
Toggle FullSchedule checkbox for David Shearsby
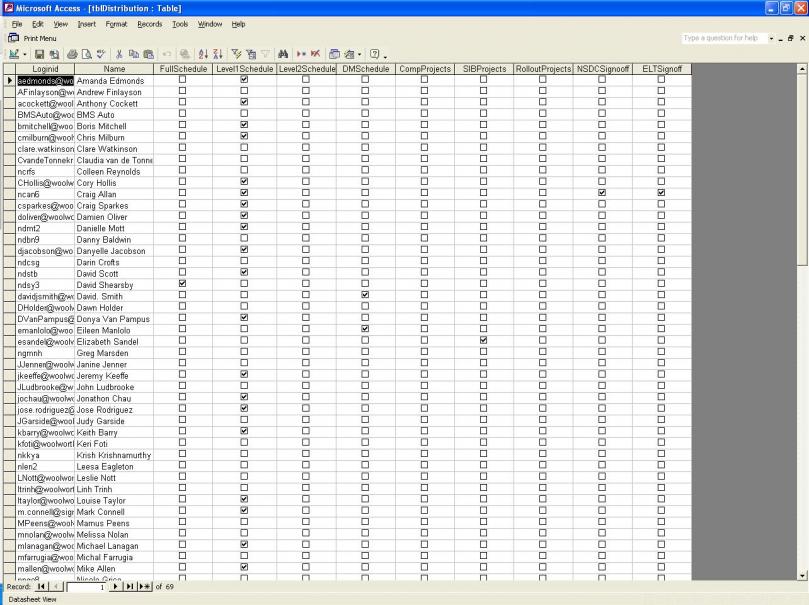click(182, 284)
